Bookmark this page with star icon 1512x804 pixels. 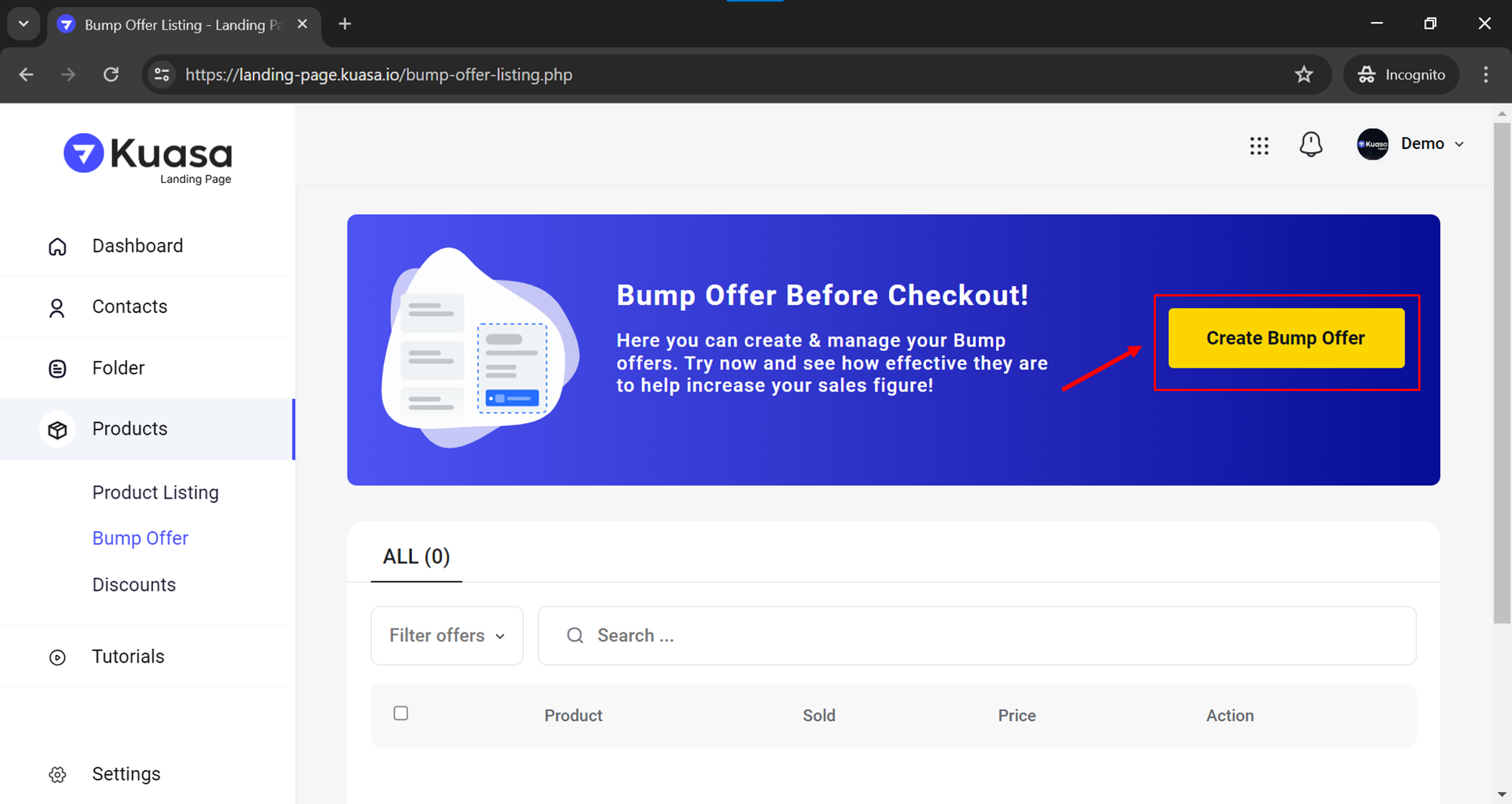pos(1304,75)
